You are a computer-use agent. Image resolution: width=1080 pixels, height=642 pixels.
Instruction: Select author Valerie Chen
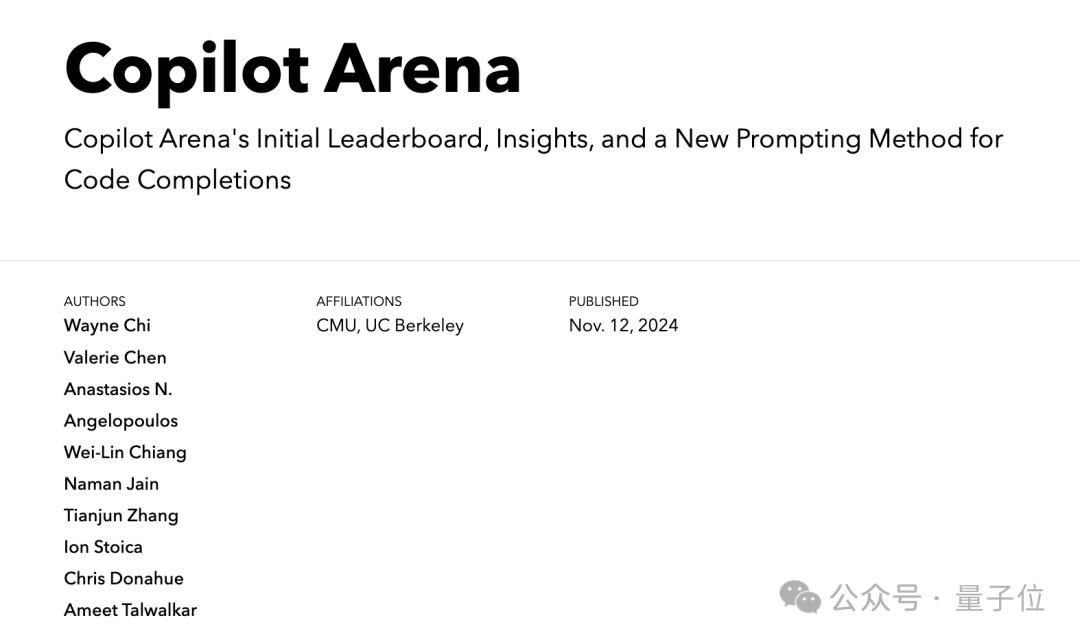tap(115, 357)
